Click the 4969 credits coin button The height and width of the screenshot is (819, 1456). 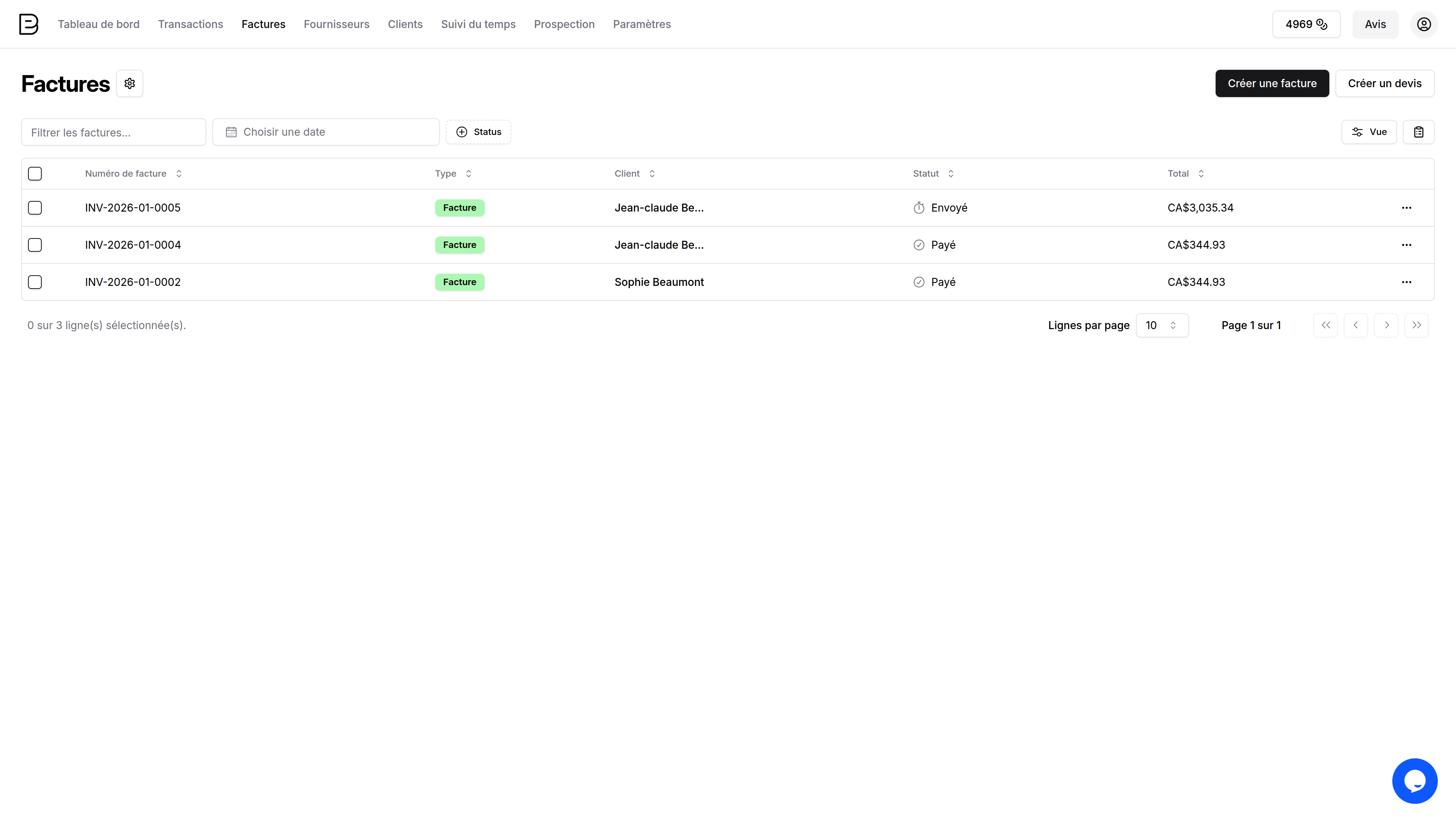point(1305,24)
